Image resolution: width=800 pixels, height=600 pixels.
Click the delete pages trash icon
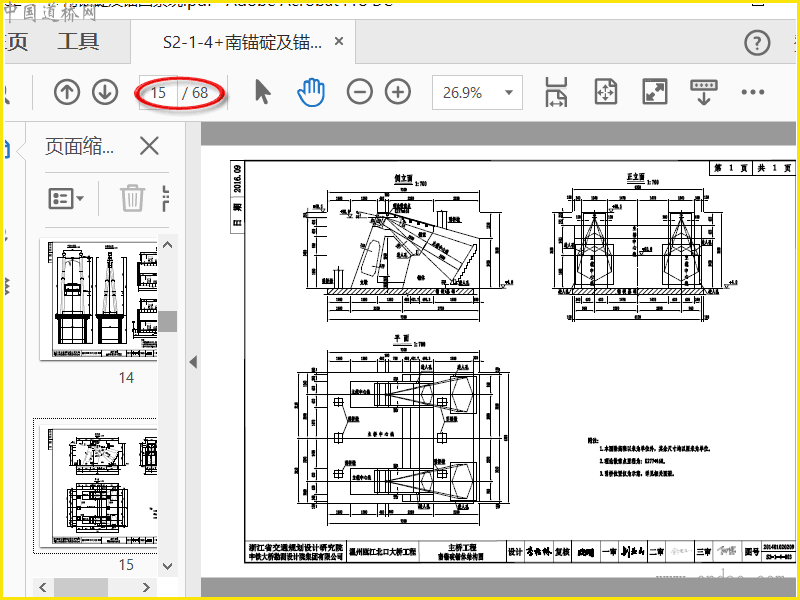(132, 198)
